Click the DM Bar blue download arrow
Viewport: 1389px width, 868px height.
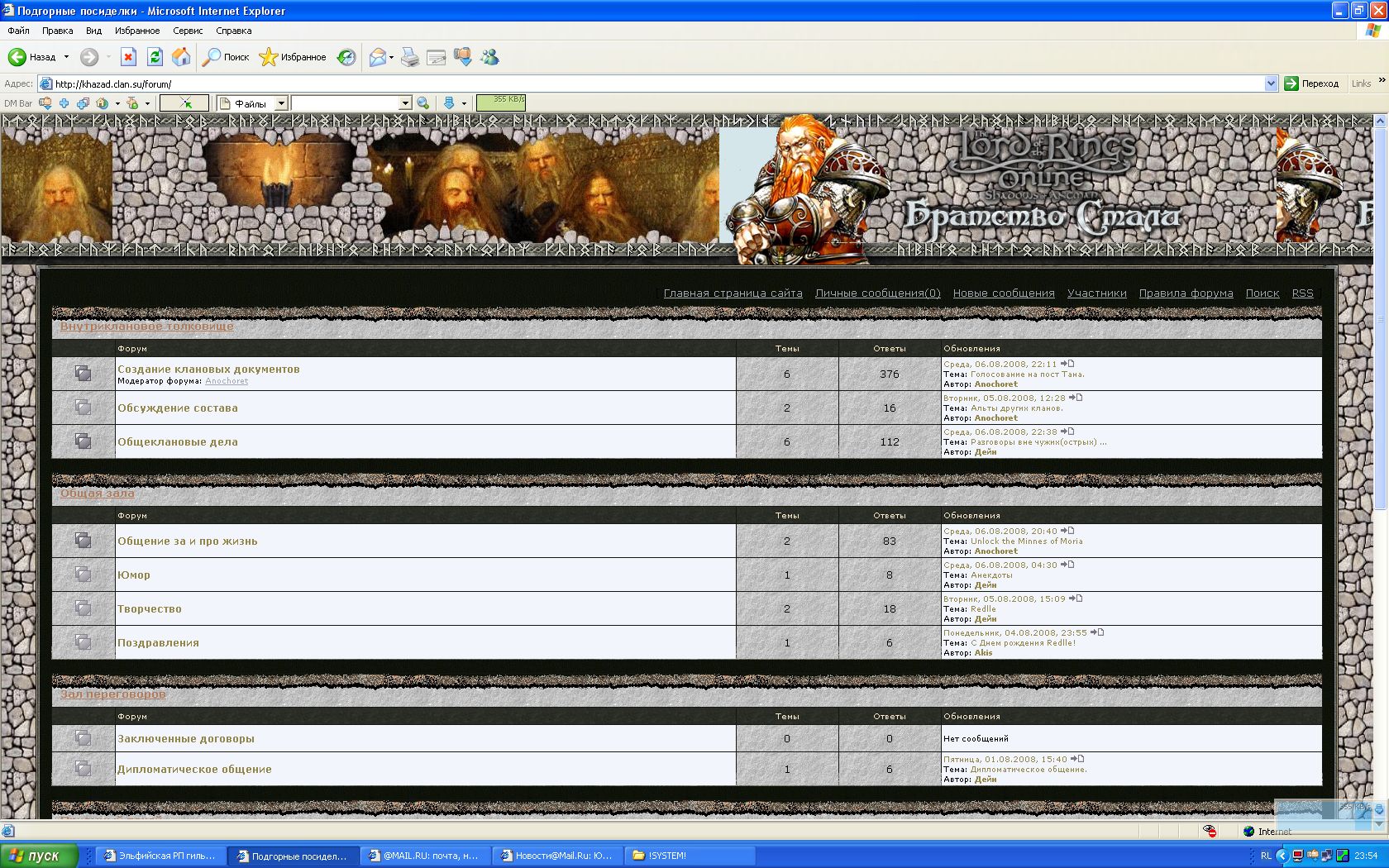click(449, 103)
